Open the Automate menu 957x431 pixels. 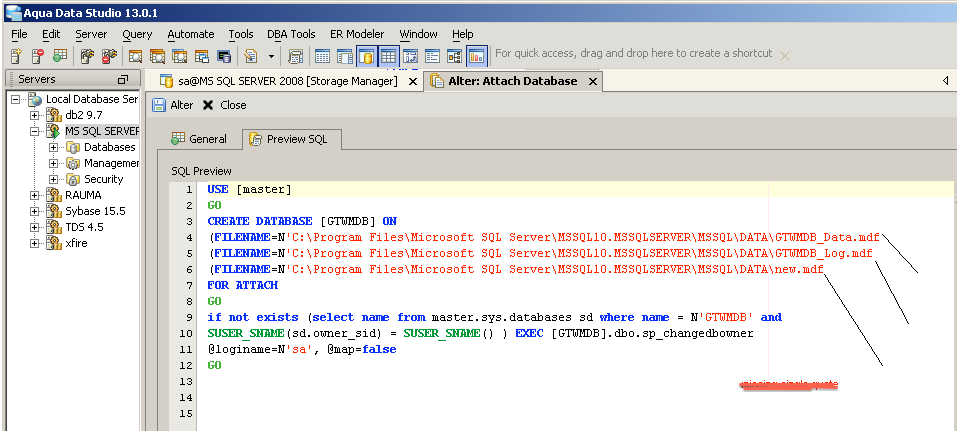(x=190, y=34)
